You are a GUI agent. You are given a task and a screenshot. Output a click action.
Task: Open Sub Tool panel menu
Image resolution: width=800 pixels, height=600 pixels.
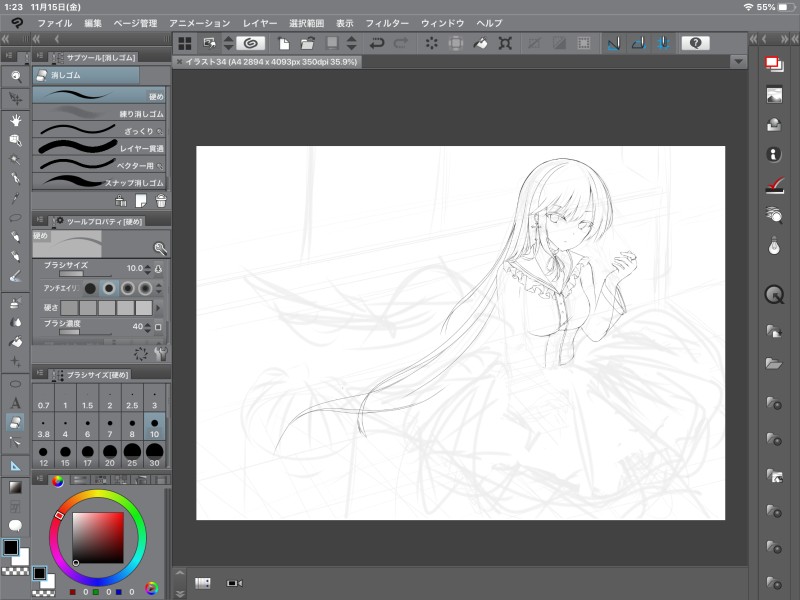[x=39, y=56]
